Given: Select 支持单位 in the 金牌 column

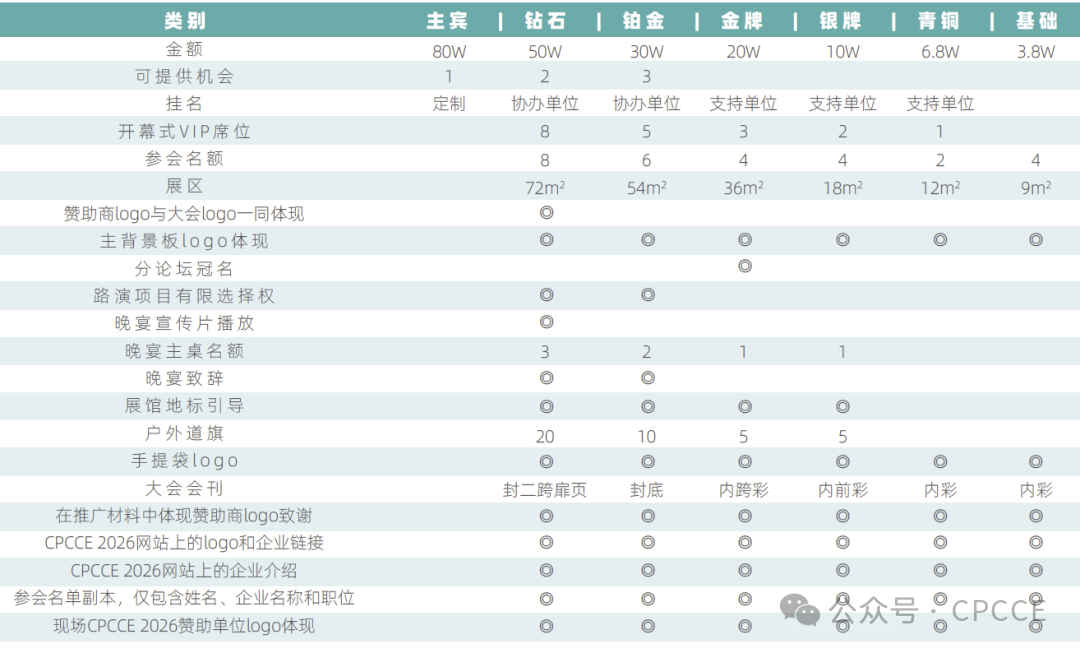Looking at the screenshot, I should 743,103.
